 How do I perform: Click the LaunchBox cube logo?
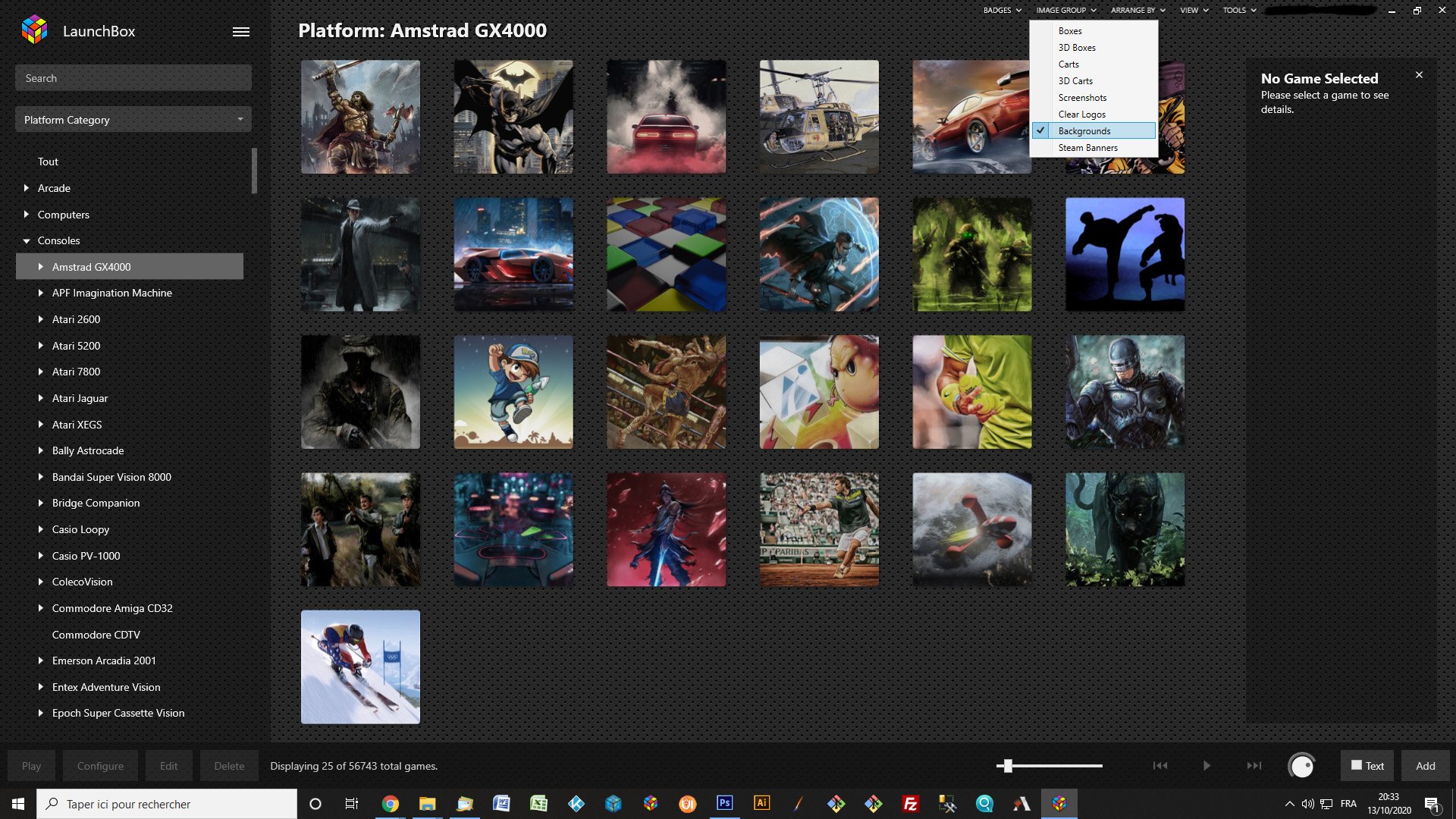point(34,30)
